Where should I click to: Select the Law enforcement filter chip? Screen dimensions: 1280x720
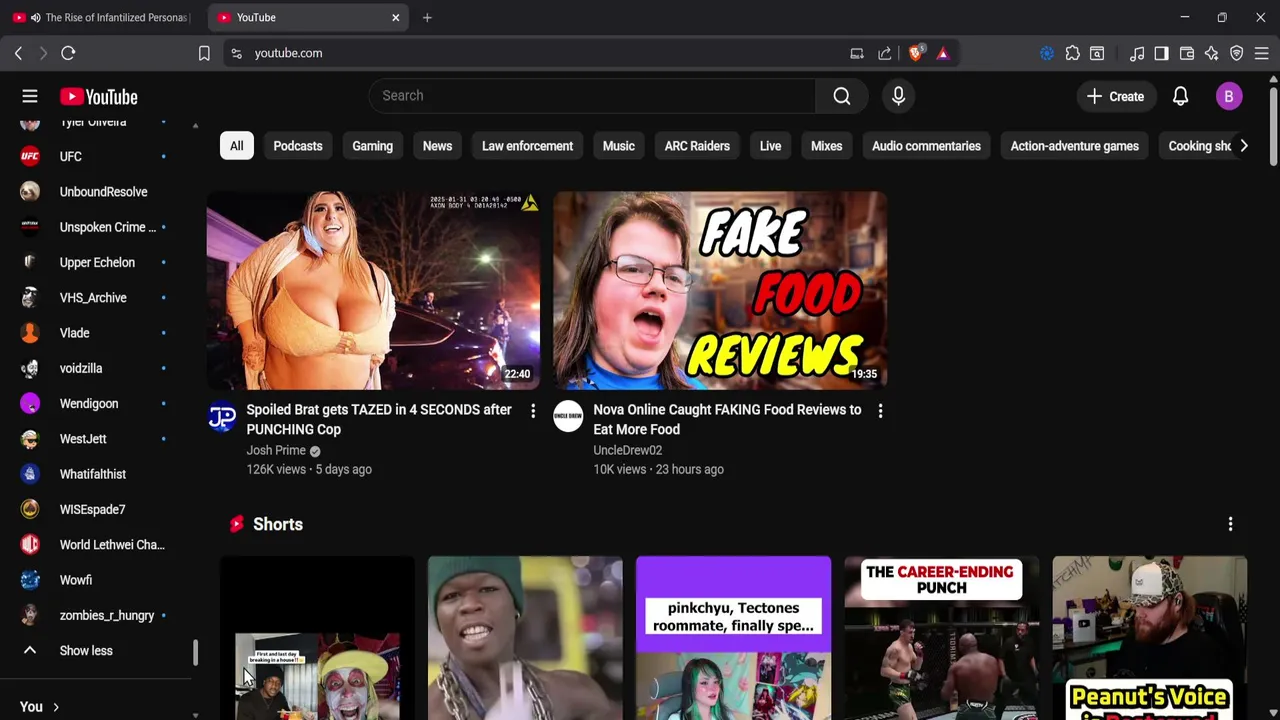tap(527, 146)
